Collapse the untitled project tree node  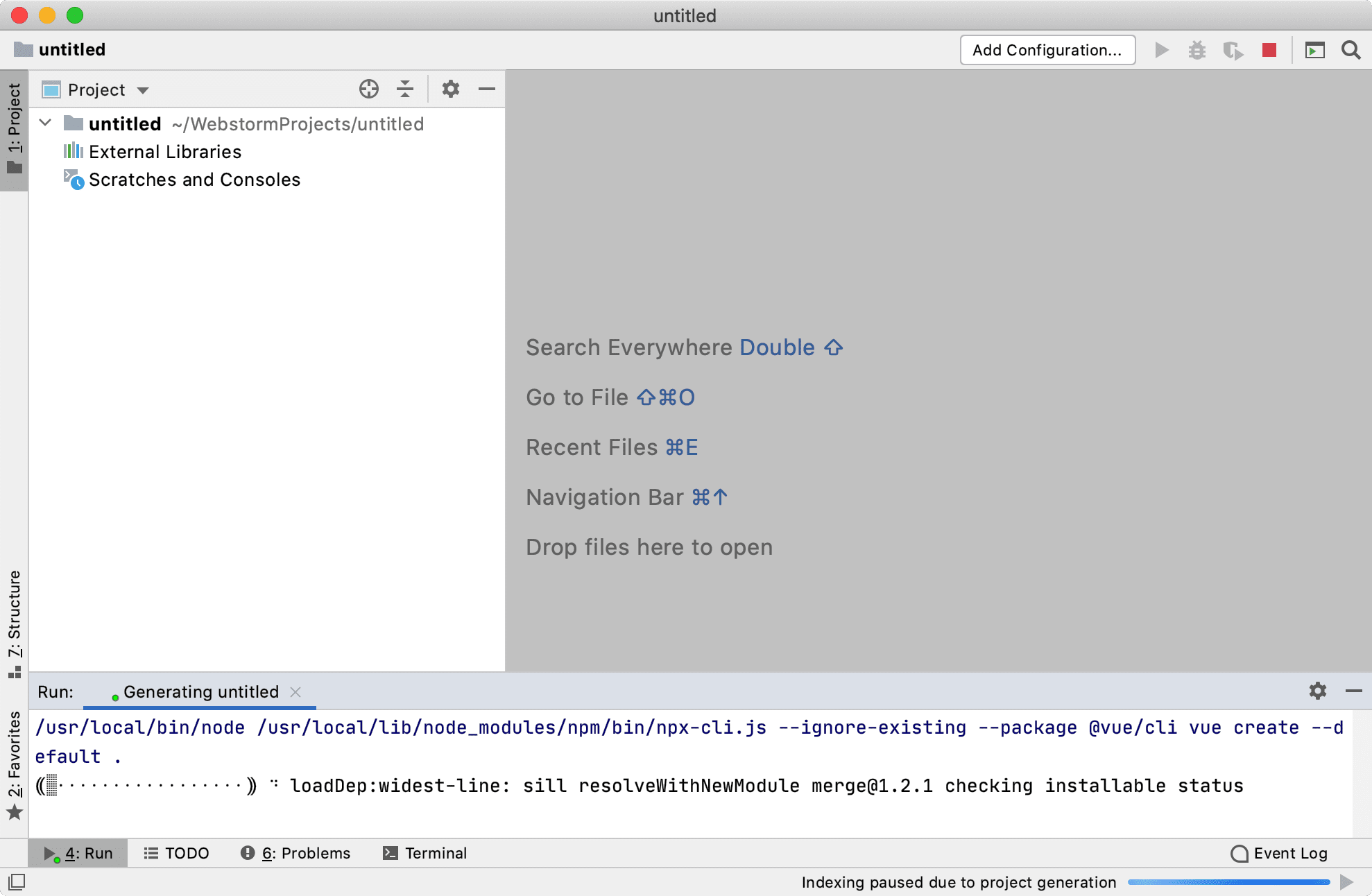[45, 123]
